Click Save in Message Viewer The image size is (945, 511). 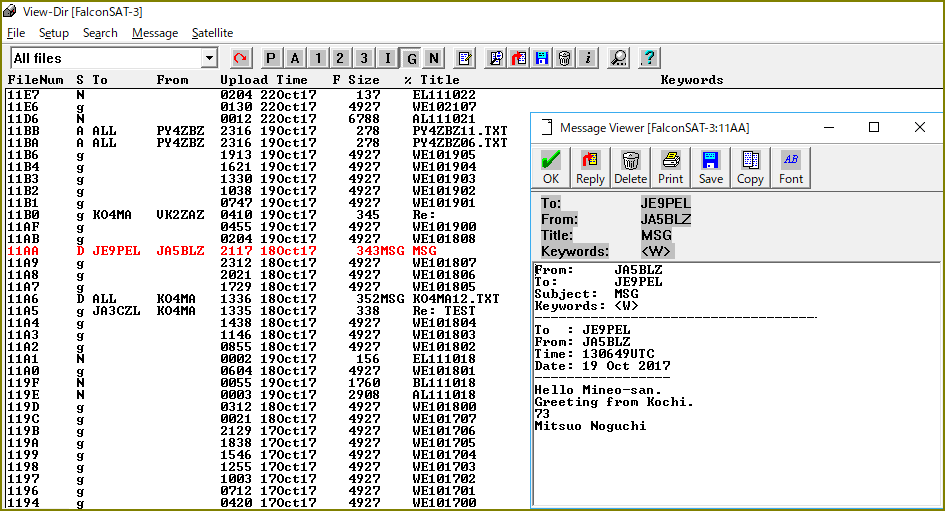[x=711, y=168]
